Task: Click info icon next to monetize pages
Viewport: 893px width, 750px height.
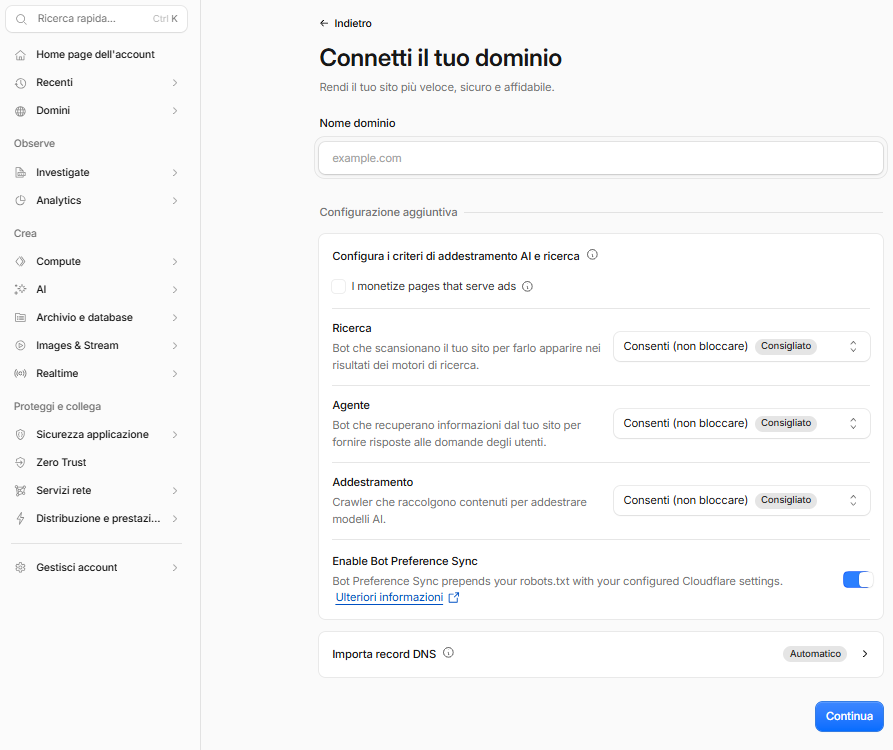Action: coord(527,286)
